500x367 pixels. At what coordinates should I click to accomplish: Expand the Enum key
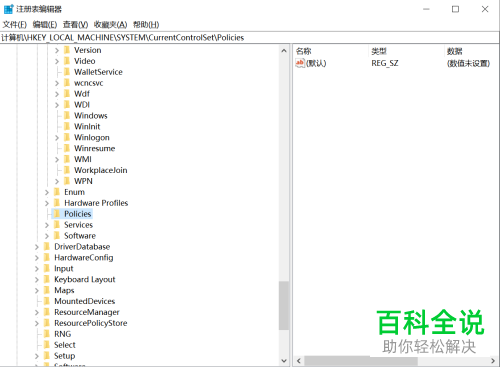47,192
